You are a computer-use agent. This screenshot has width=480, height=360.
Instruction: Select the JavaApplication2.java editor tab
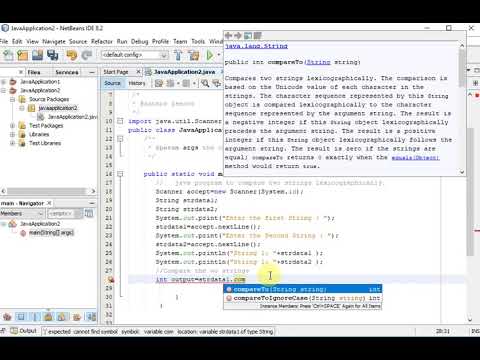[184, 72]
